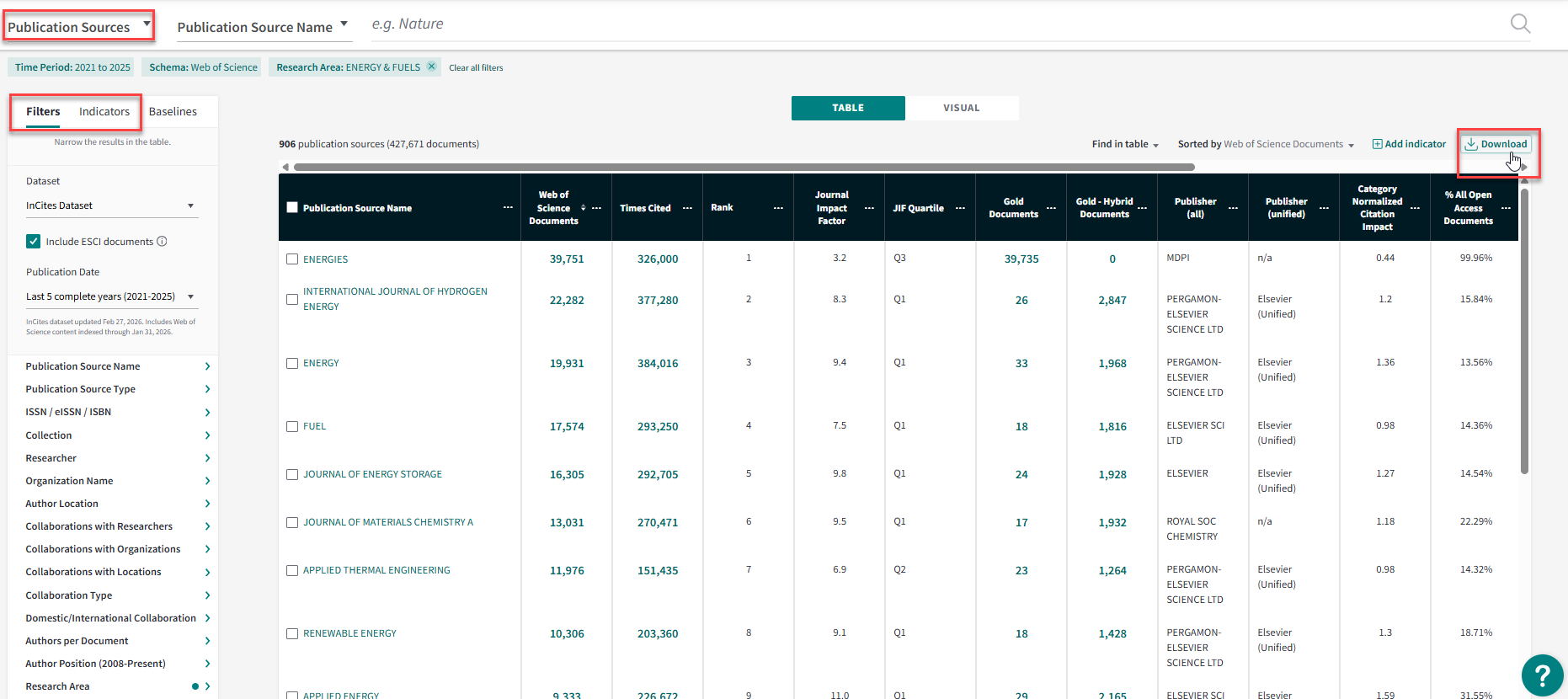Open the JOURNAL OF ENERGY STORAGE link
Screen dimensions: 1568x699
point(372,474)
